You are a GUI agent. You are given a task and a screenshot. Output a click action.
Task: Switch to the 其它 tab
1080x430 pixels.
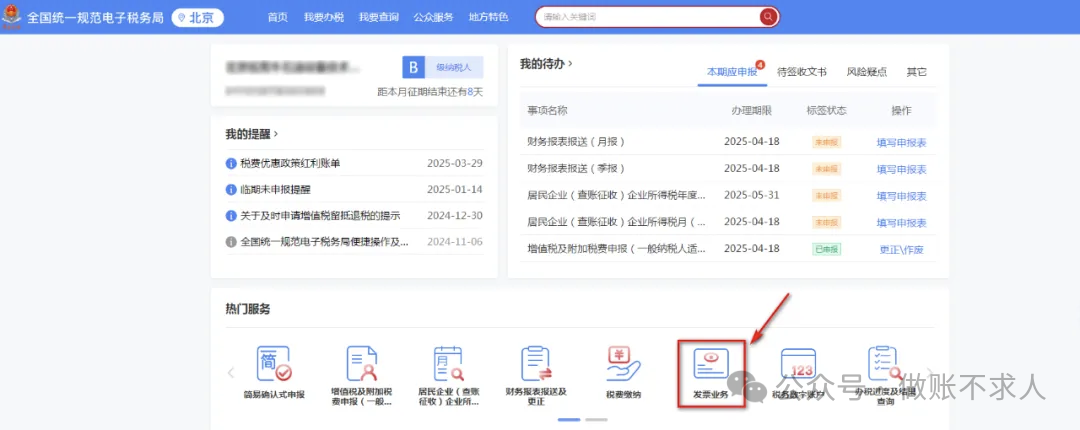(917, 72)
